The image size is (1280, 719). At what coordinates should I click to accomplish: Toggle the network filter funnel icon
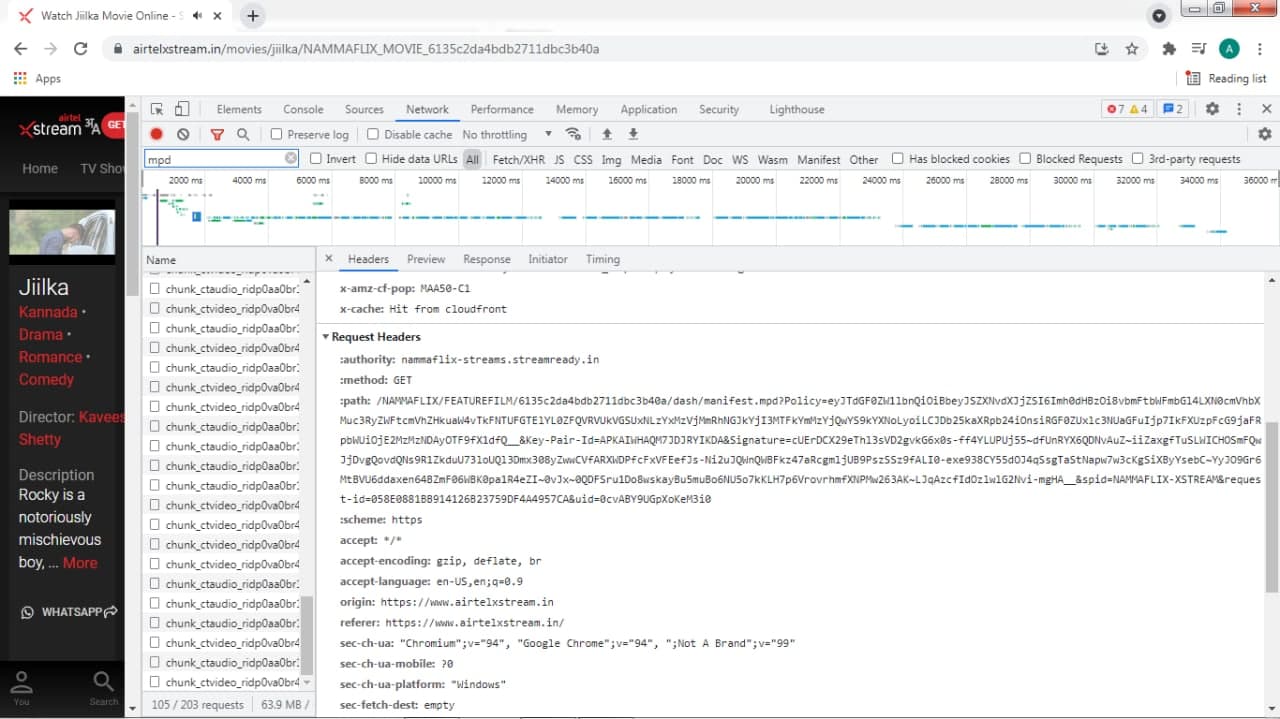point(217,134)
